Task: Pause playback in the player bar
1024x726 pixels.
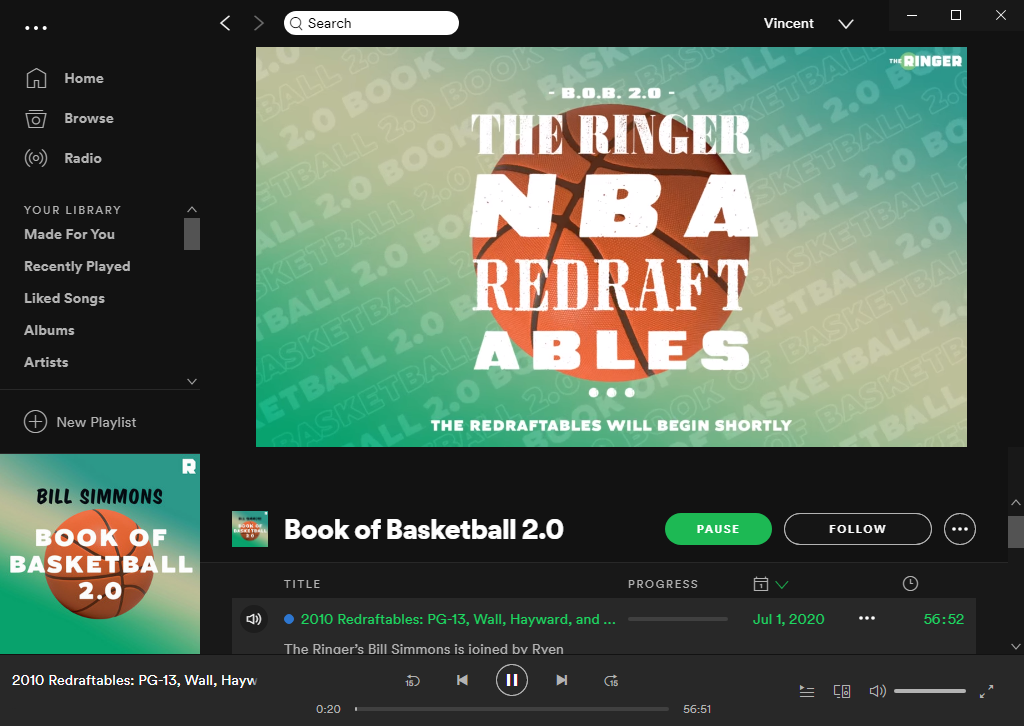Action: click(x=512, y=680)
